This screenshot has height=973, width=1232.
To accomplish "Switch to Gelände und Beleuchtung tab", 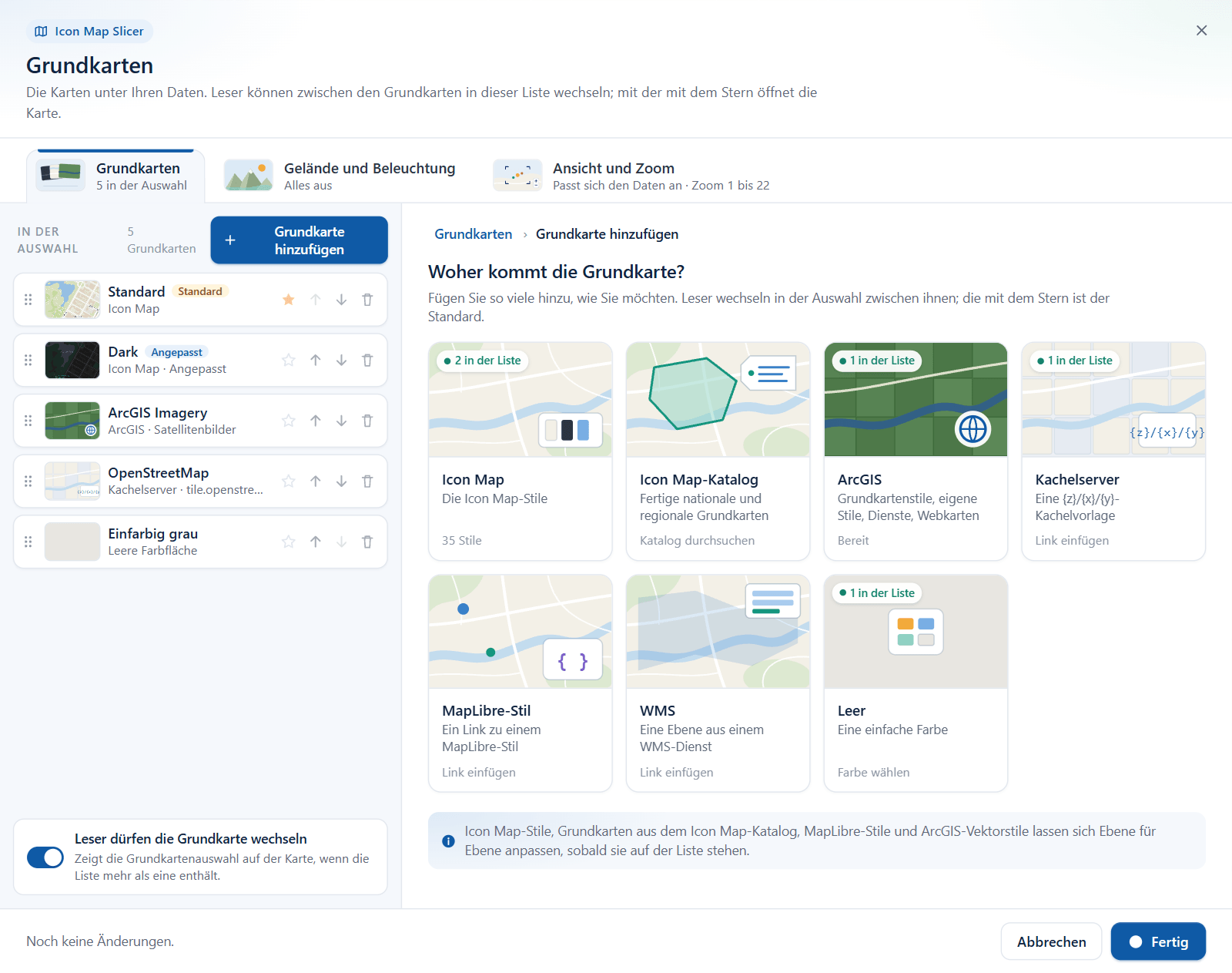I will [340, 176].
